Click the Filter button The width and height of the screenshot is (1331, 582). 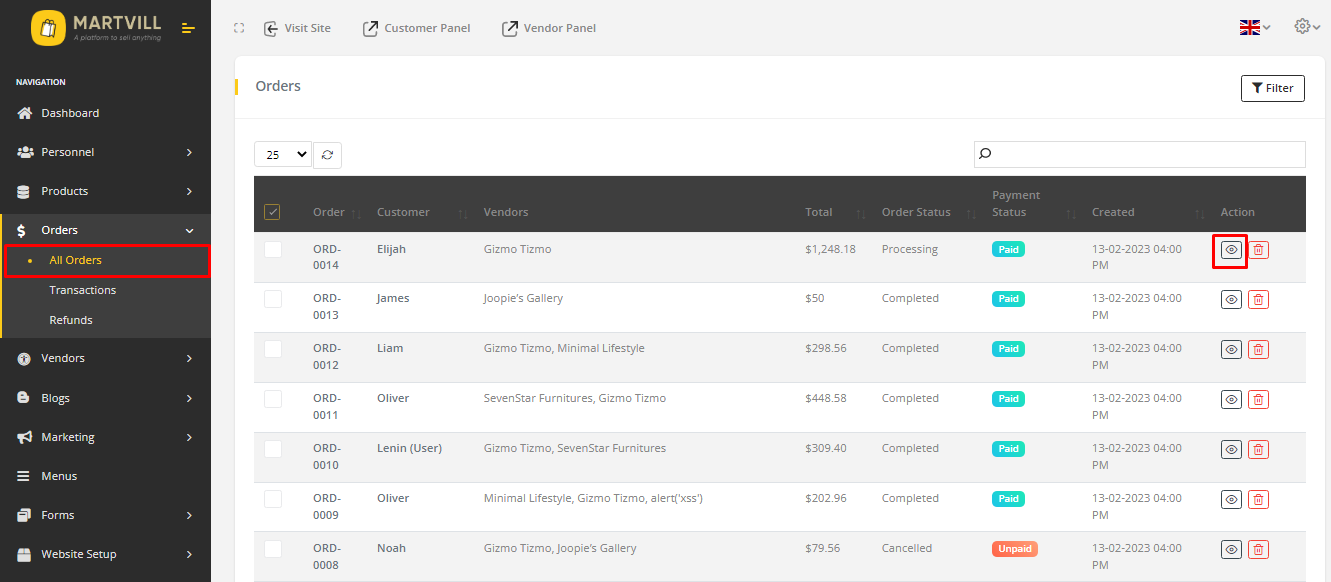[1272, 88]
